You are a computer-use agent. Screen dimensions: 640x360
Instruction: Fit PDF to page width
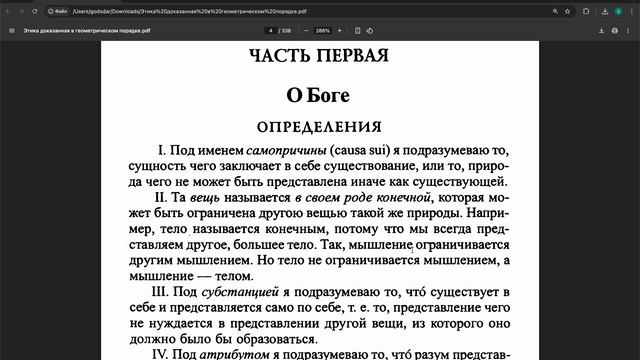358,31
